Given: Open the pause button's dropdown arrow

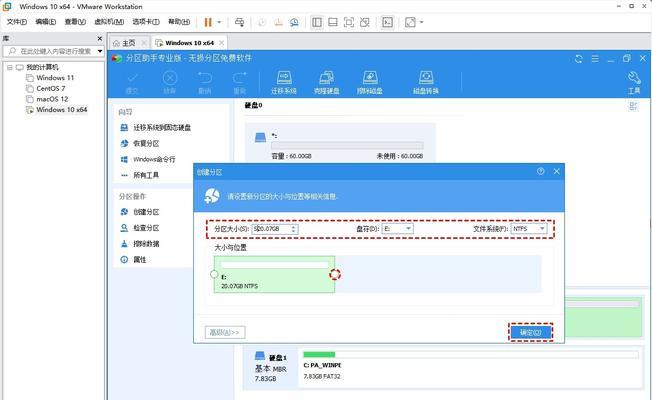Looking at the screenshot, I should point(219,22).
